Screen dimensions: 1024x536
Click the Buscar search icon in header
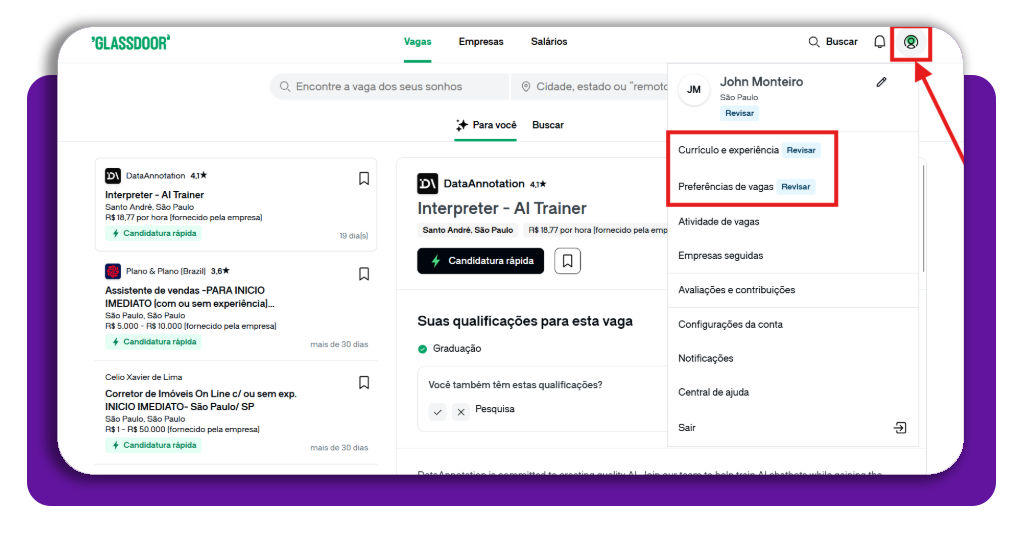(x=814, y=42)
